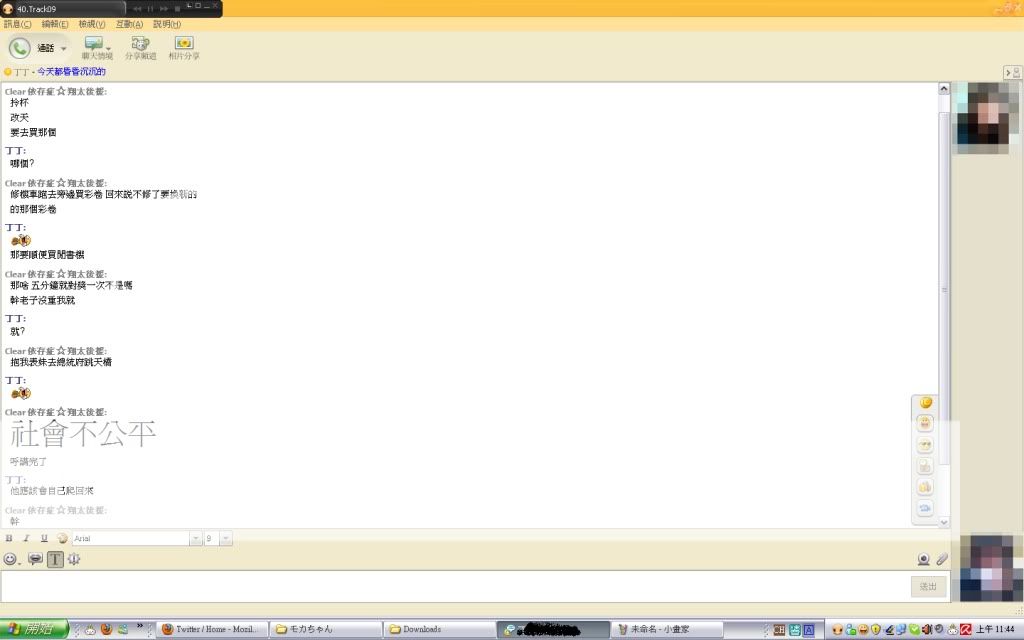1024x640 pixels.
Task: Click the paperclip attach file icon
Action: [x=941, y=559]
